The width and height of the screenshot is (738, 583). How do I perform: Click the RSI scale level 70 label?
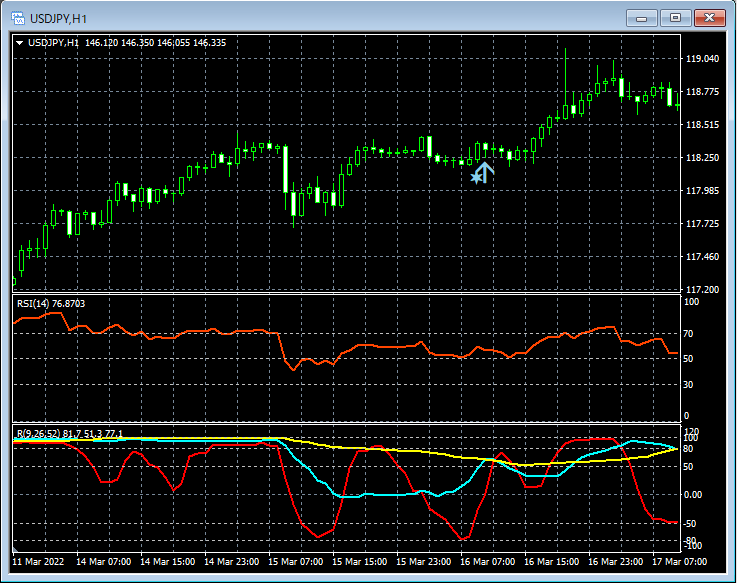pos(689,333)
